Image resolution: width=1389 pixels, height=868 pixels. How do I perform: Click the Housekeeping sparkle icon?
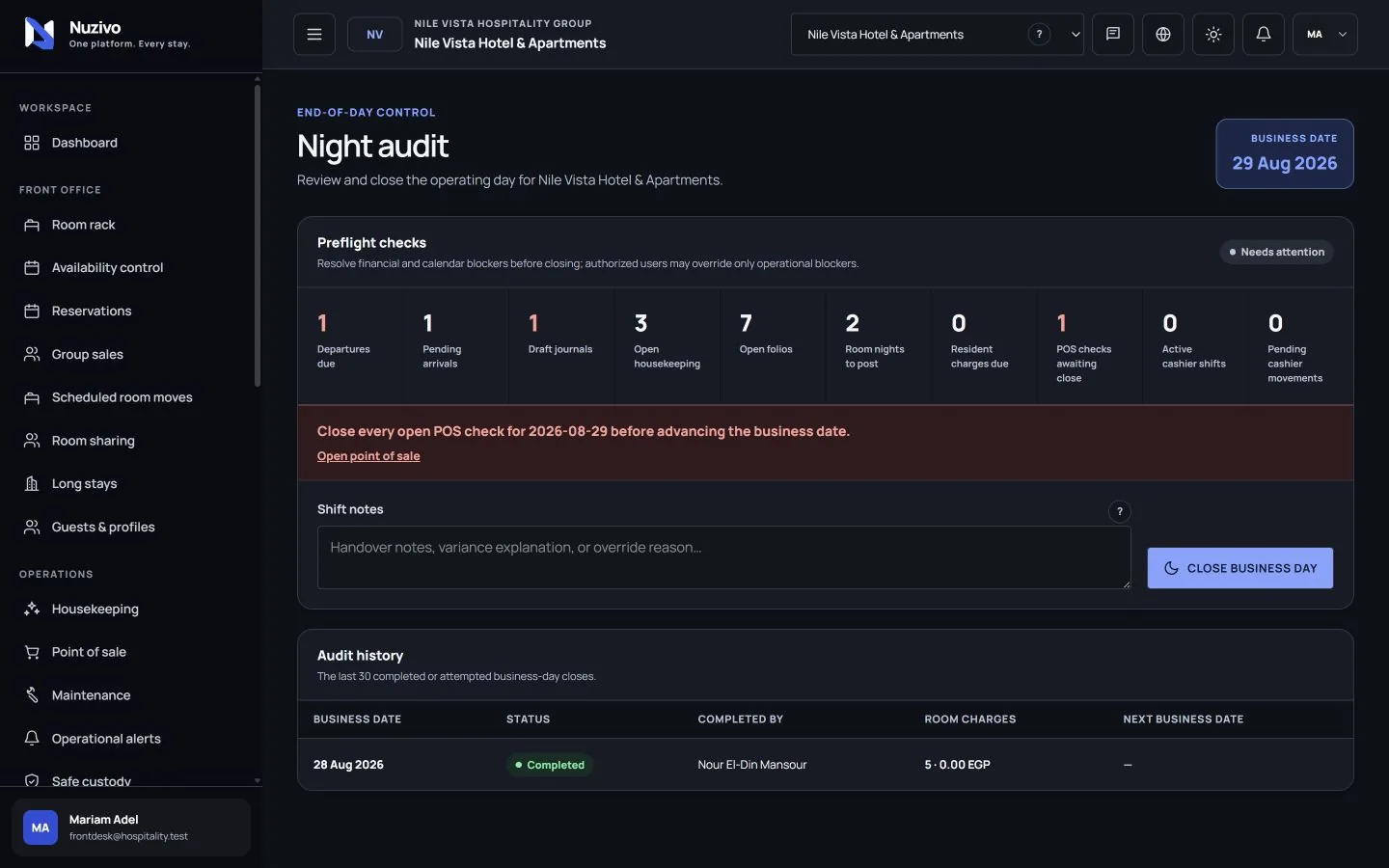pos(32,610)
